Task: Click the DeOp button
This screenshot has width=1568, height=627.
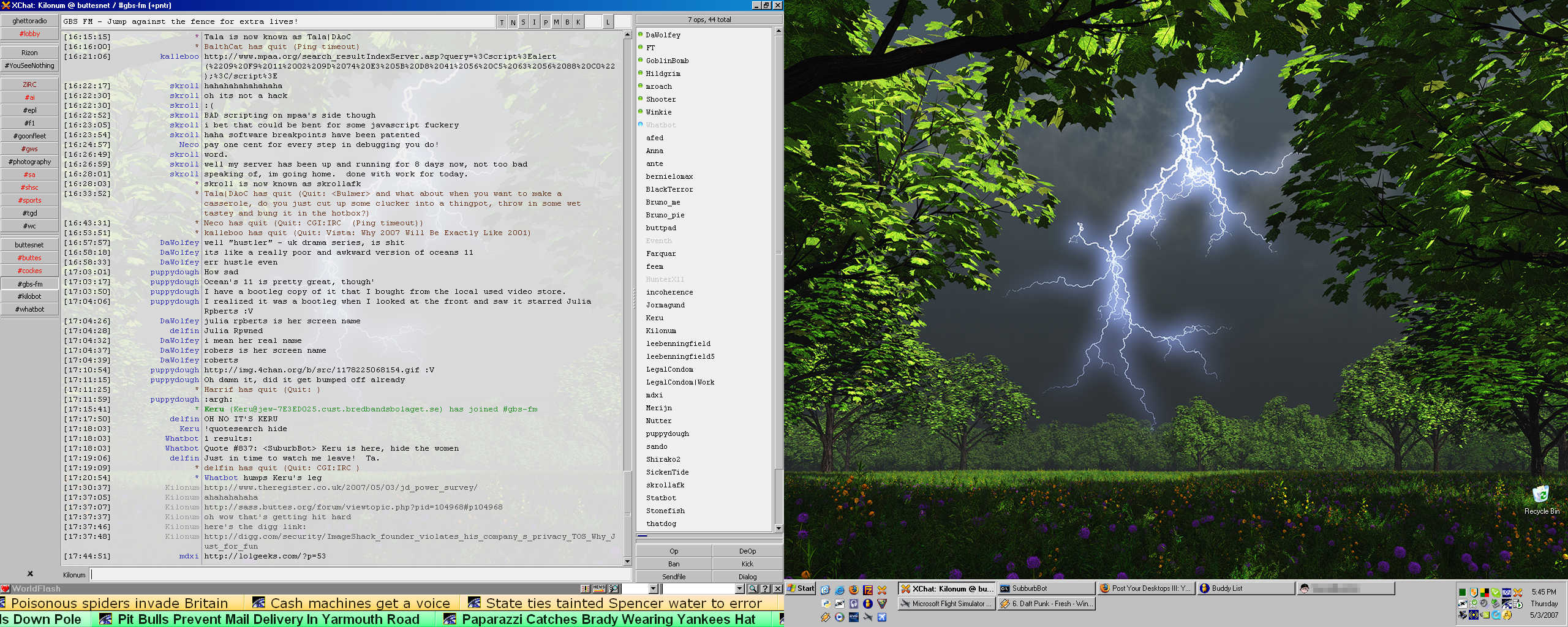Action: [x=747, y=551]
